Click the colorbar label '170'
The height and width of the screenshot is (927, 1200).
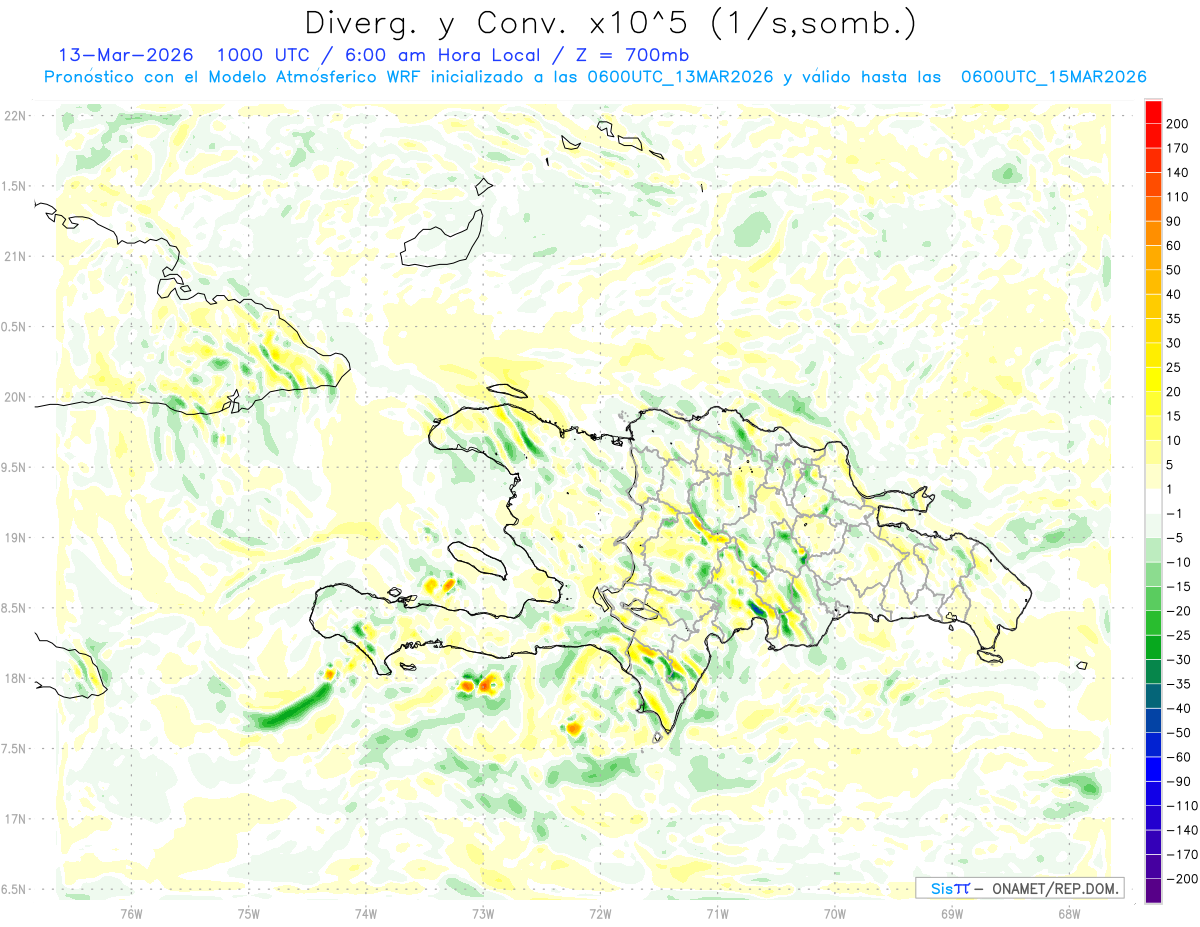(x=1178, y=148)
